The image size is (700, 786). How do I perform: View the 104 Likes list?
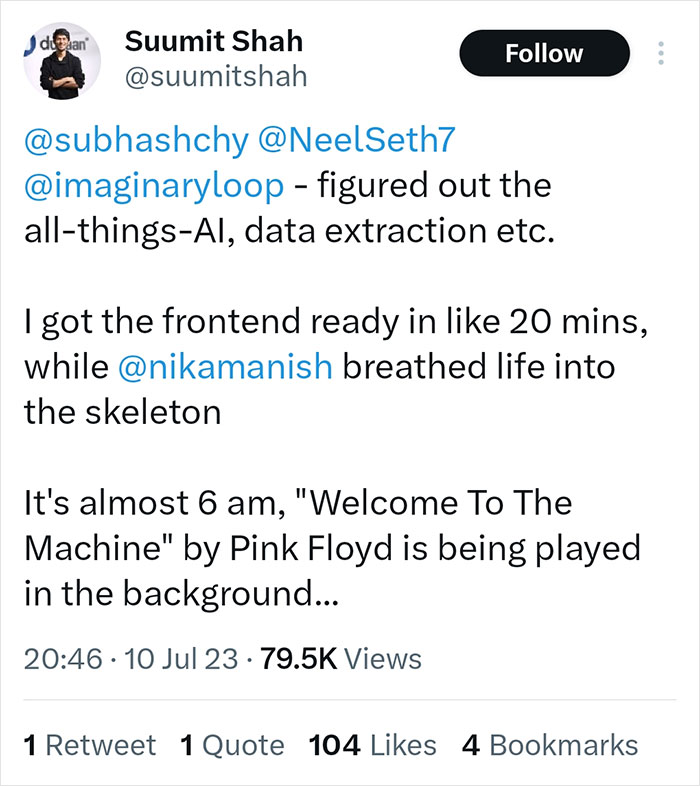(x=372, y=745)
